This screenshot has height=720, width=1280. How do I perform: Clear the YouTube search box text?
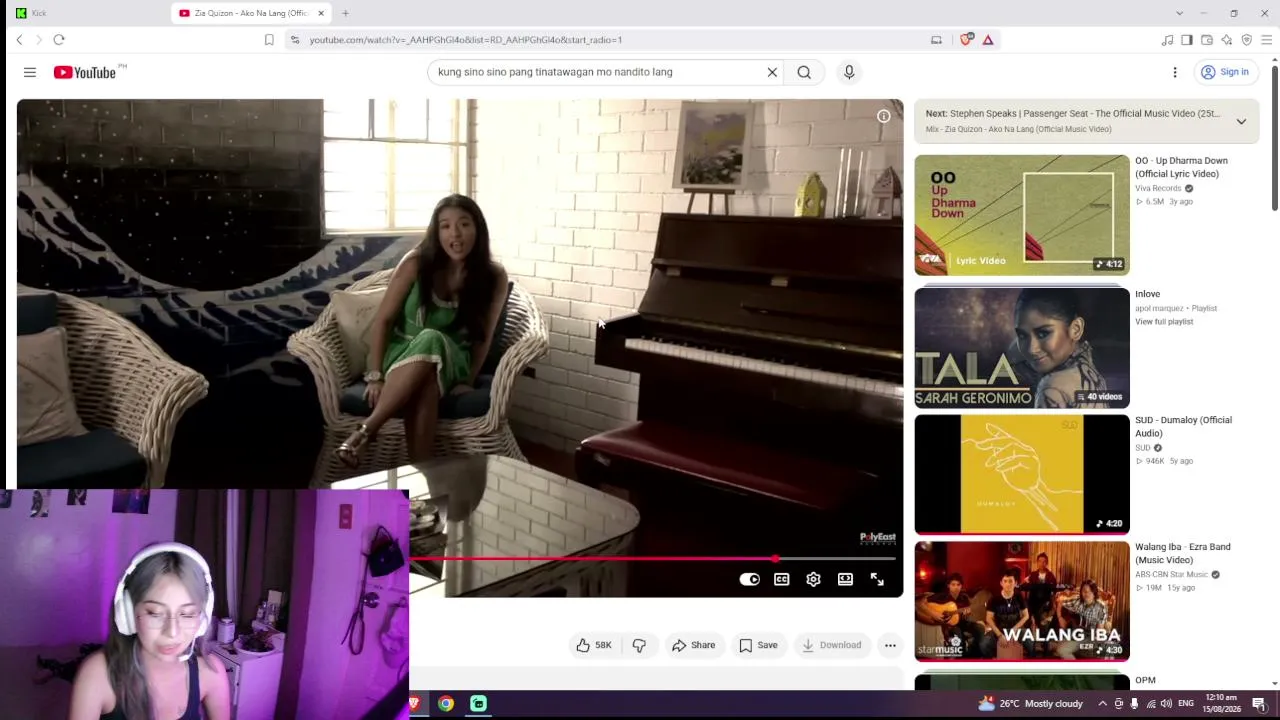(x=772, y=72)
